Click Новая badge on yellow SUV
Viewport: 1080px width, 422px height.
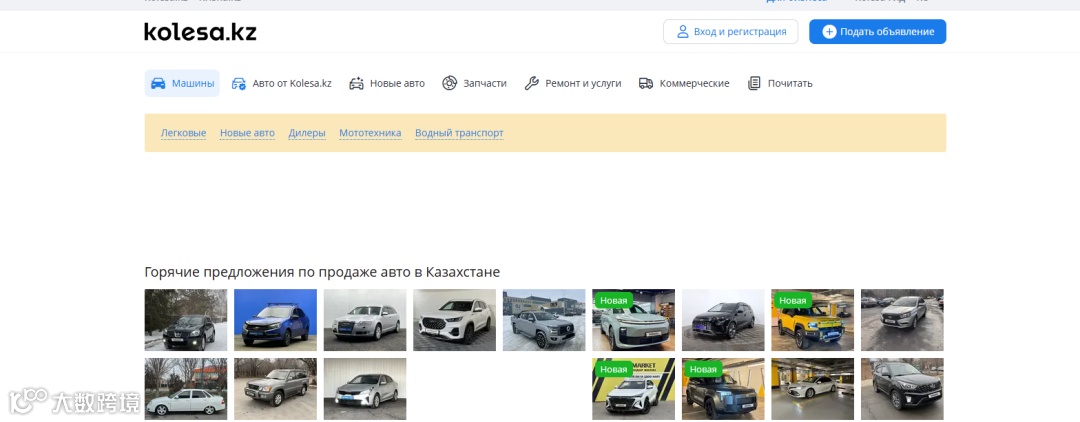pos(792,301)
